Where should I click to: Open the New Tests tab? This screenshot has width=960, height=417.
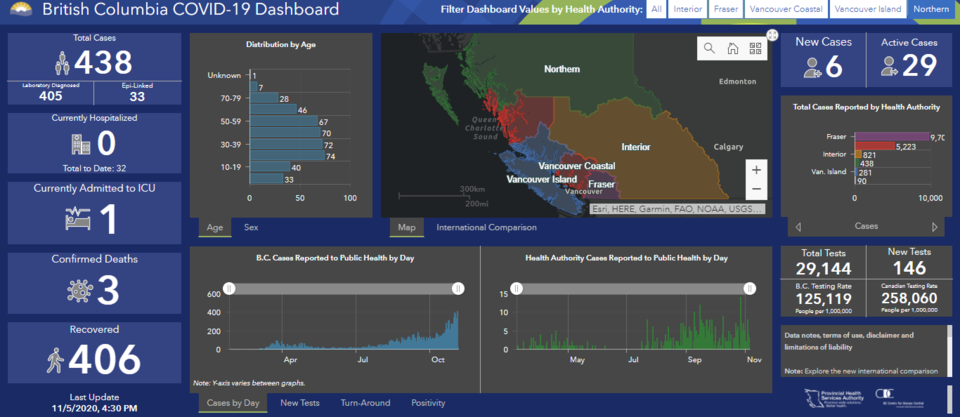[x=300, y=403]
